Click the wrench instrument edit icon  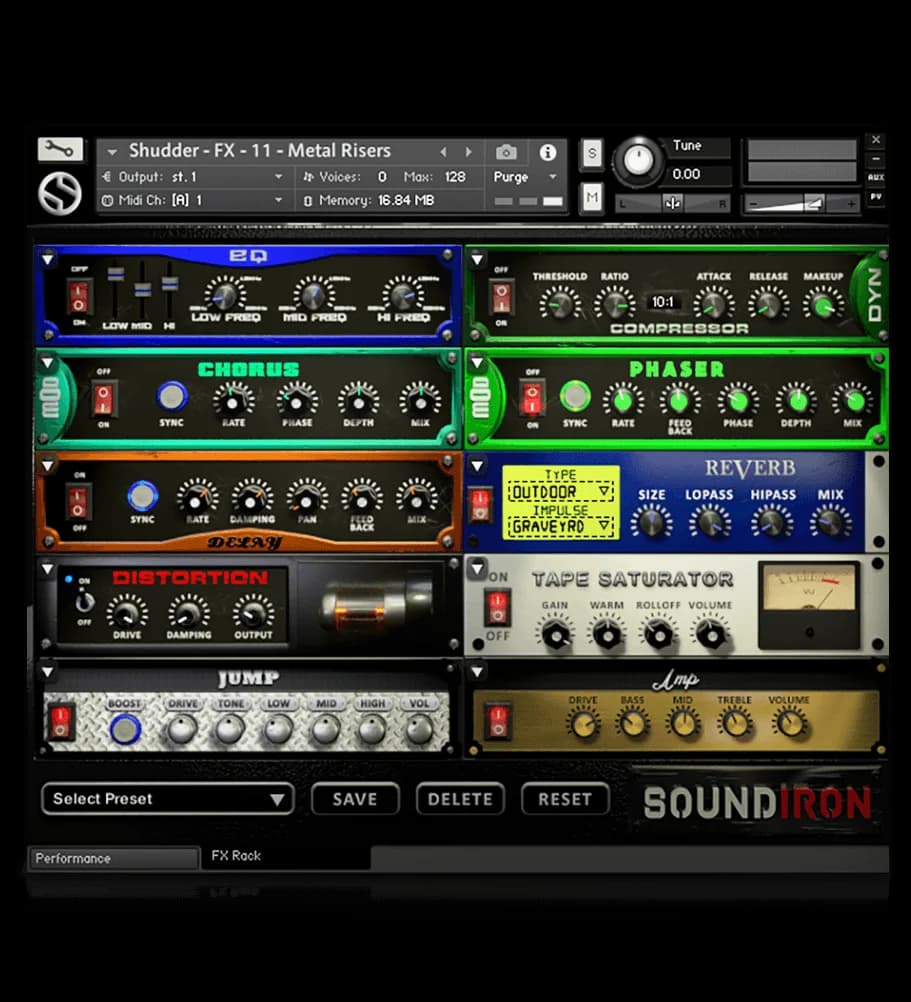[60, 150]
